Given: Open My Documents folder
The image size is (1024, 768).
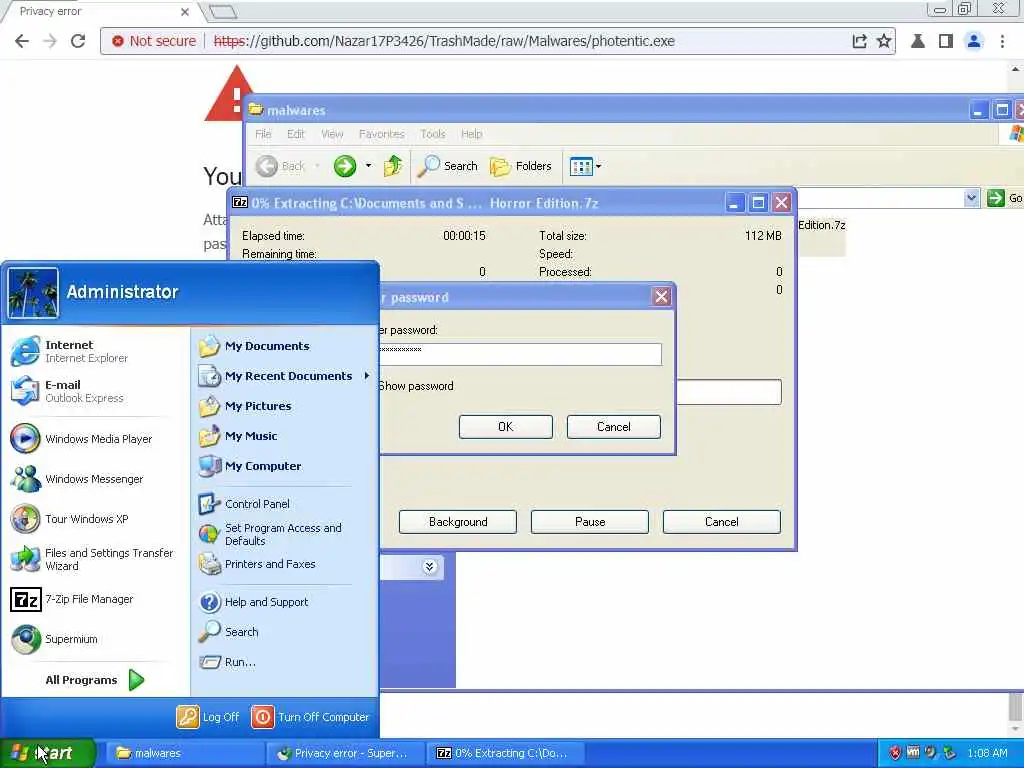Looking at the screenshot, I should 254,345.
